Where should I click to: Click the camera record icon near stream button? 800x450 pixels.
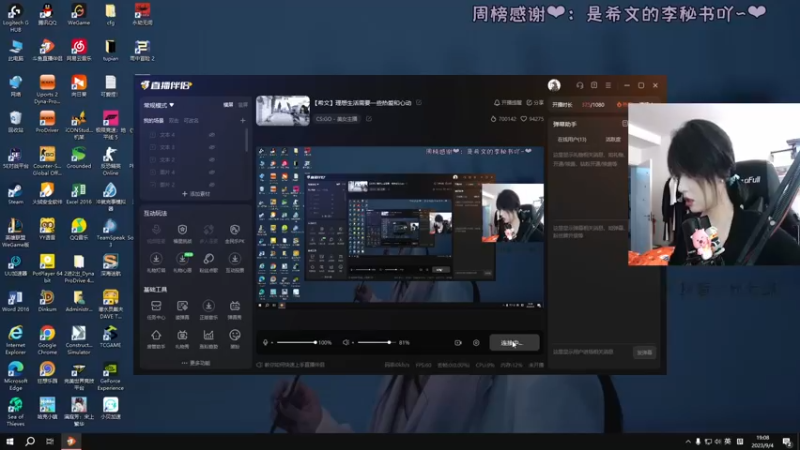click(458, 342)
